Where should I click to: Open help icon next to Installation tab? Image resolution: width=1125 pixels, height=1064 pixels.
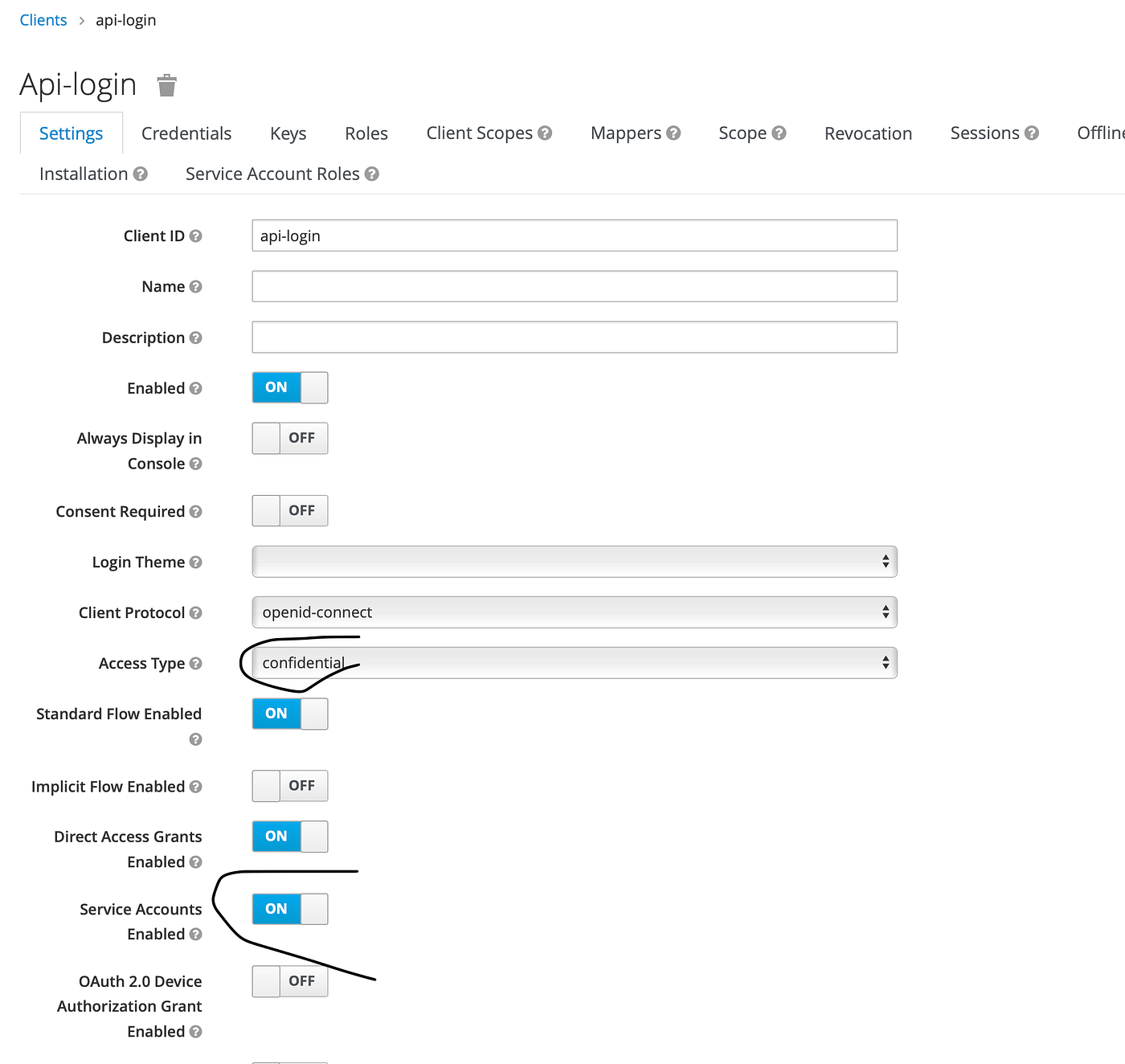(141, 174)
